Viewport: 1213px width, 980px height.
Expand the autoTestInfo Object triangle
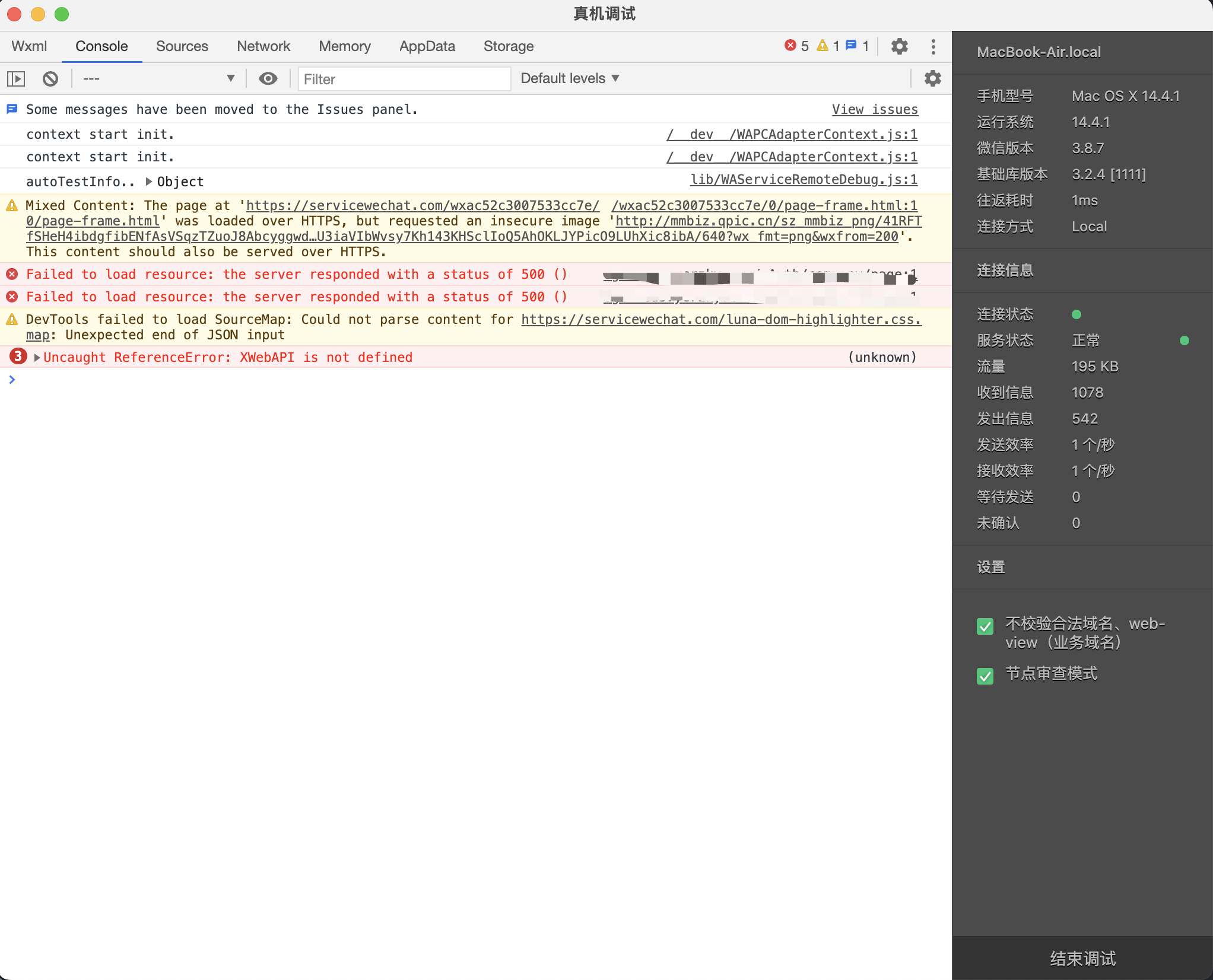click(149, 182)
